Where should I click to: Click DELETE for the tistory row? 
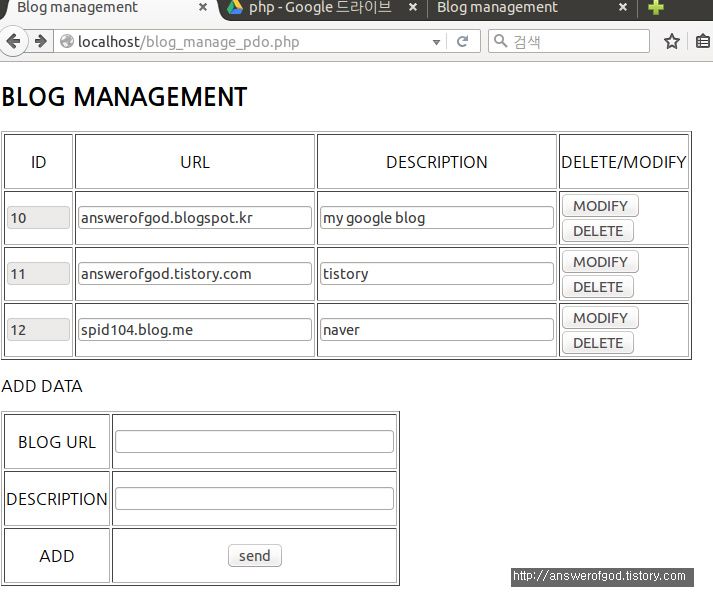coord(598,287)
